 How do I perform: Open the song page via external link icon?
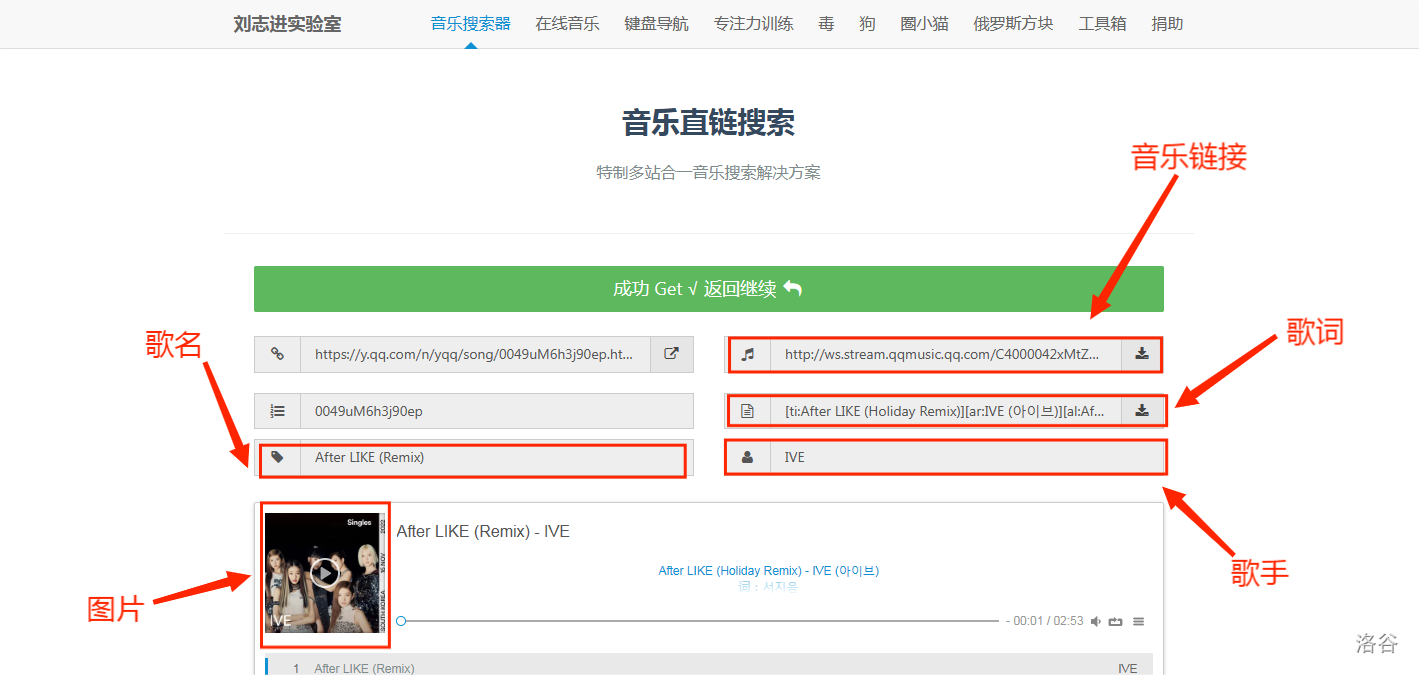(x=672, y=354)
